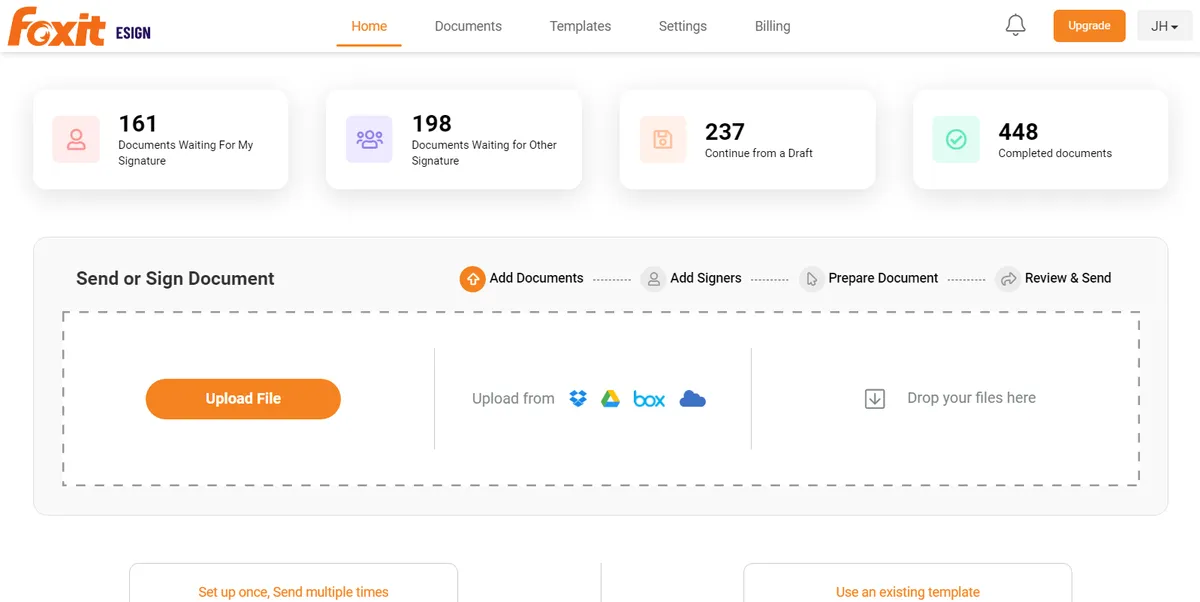This screenshot has height=602, width=1200.
Task: Click Set up once, Send multiple times
Action: coord(293,592)
